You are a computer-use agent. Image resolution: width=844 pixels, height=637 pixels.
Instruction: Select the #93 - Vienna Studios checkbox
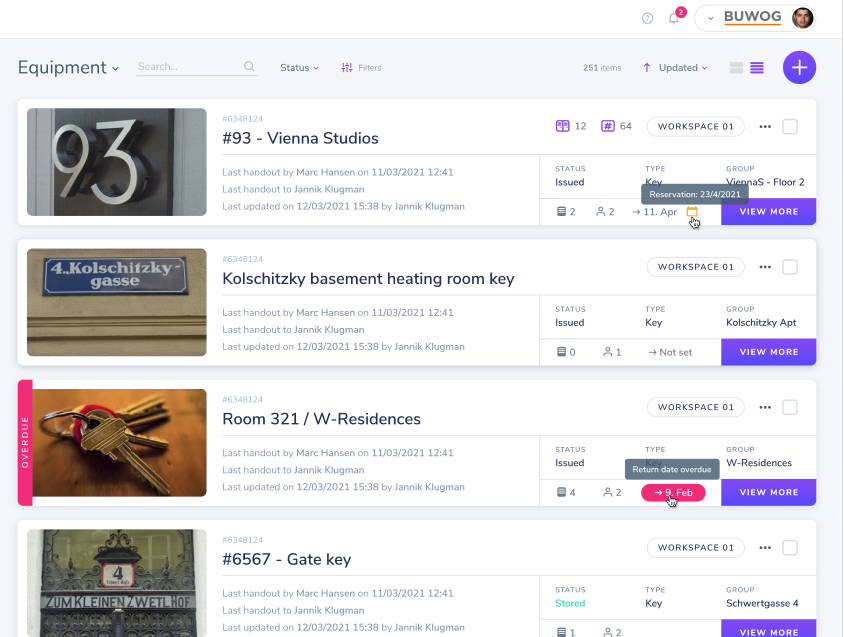[x=790, y=127]
